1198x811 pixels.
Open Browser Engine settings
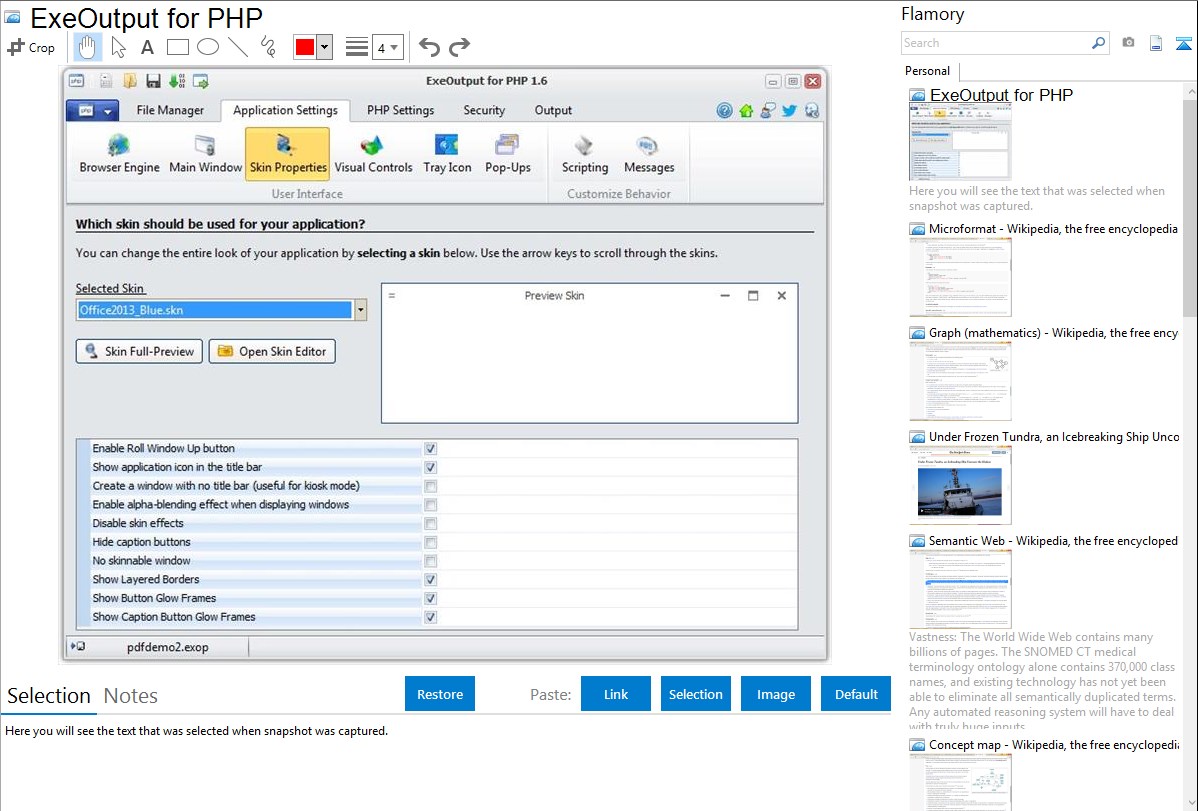click(x=119, y=154)
